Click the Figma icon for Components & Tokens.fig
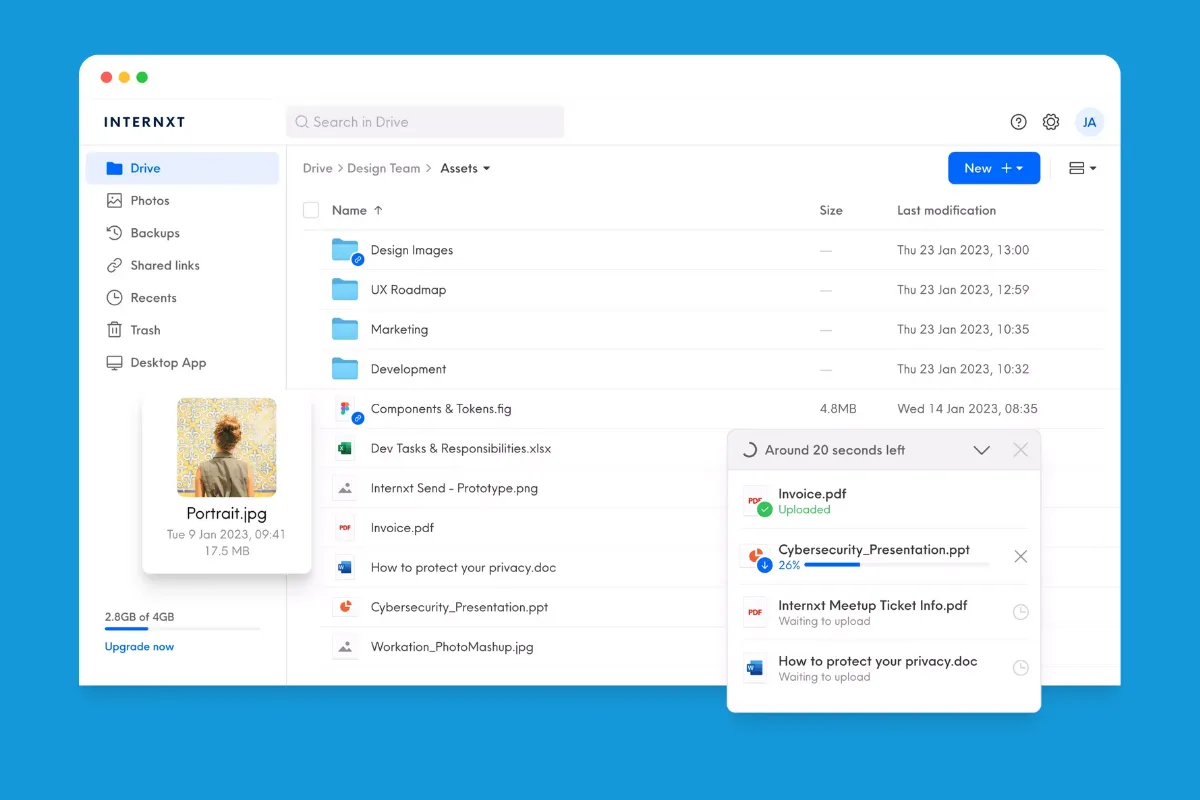The image size is (1200, 800). pyautogui.click(x=346, y=409)
